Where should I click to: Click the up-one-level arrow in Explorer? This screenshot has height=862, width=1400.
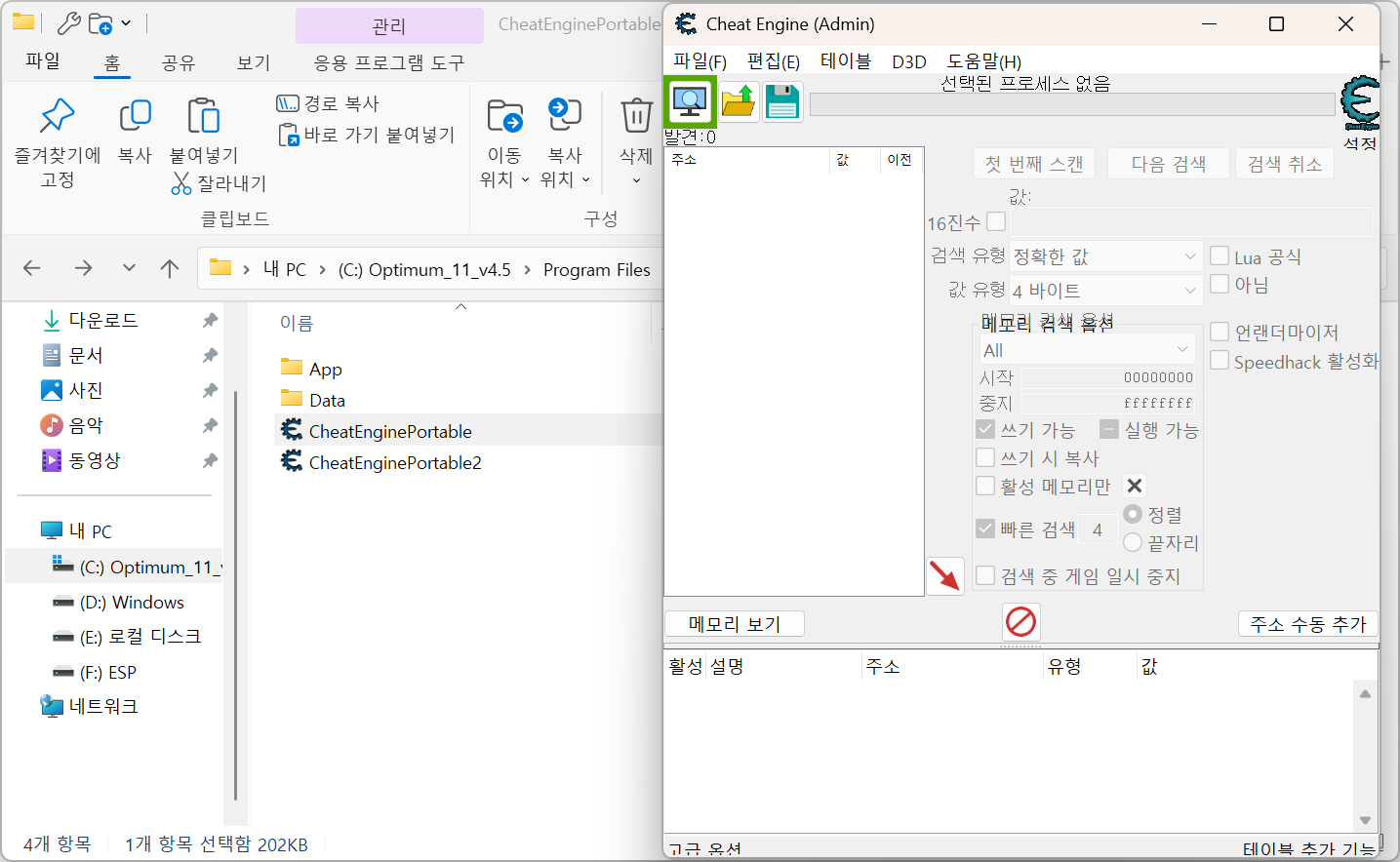[x=170, y=268]
